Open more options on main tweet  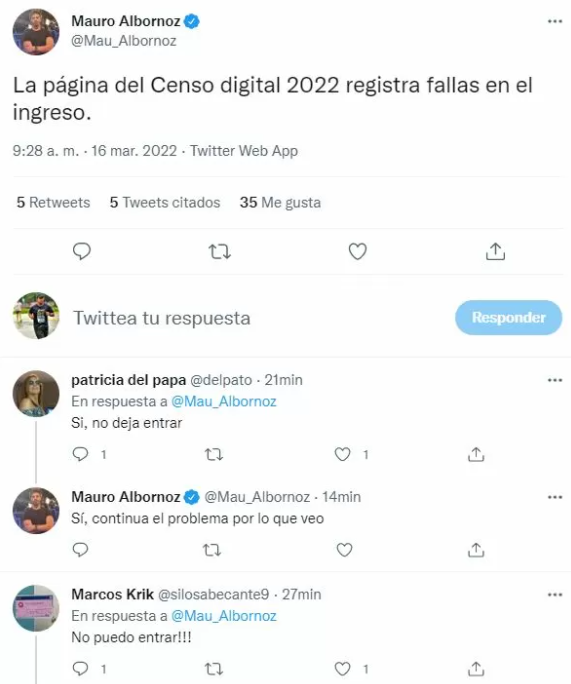554,21
